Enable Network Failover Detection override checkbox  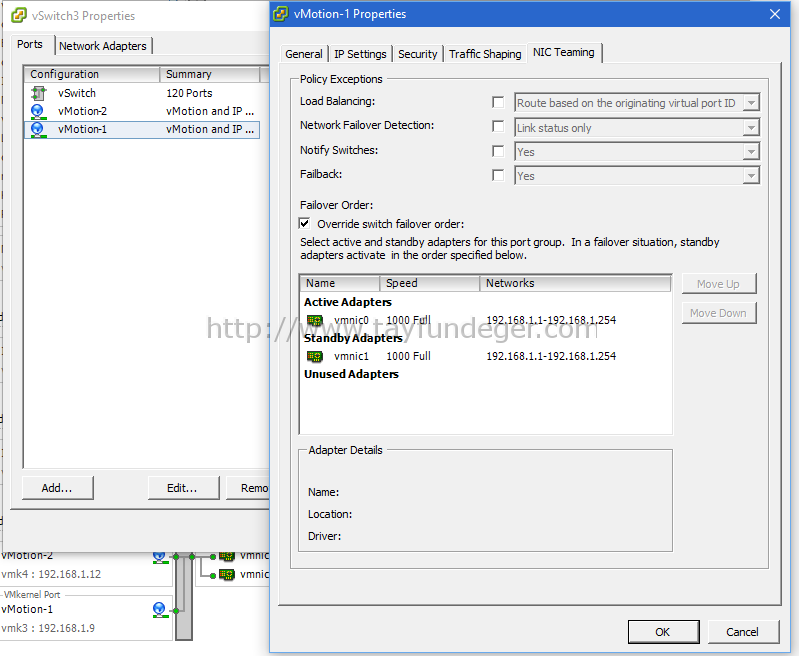[x=498, y=126]
